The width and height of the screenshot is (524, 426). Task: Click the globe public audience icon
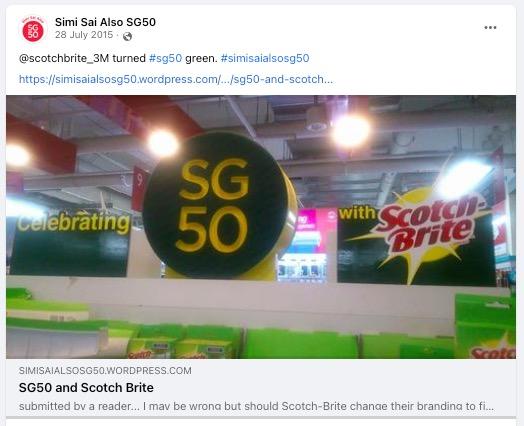pos(127,36)
